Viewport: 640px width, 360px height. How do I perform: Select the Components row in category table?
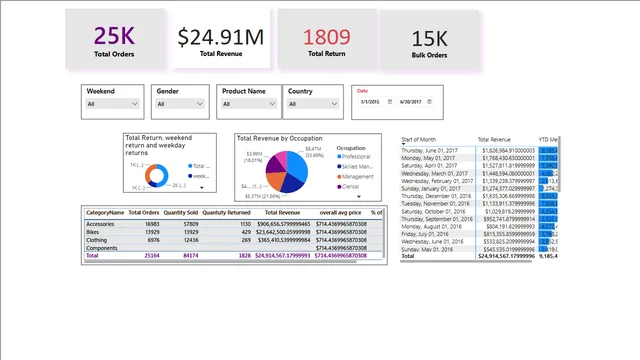233,248
